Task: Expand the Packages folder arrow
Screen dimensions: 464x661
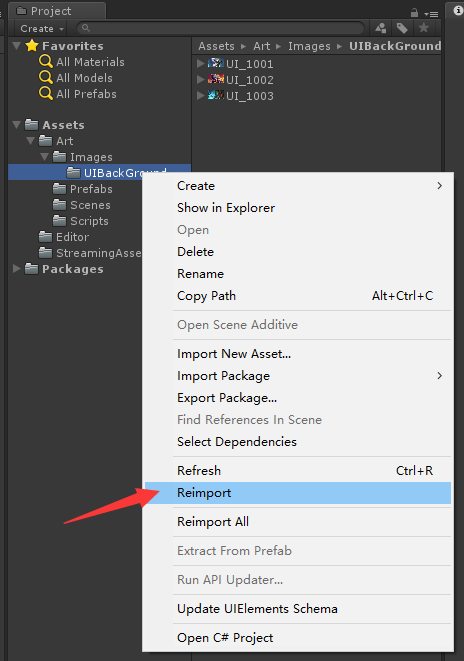Action: click(x=17, y=269)
